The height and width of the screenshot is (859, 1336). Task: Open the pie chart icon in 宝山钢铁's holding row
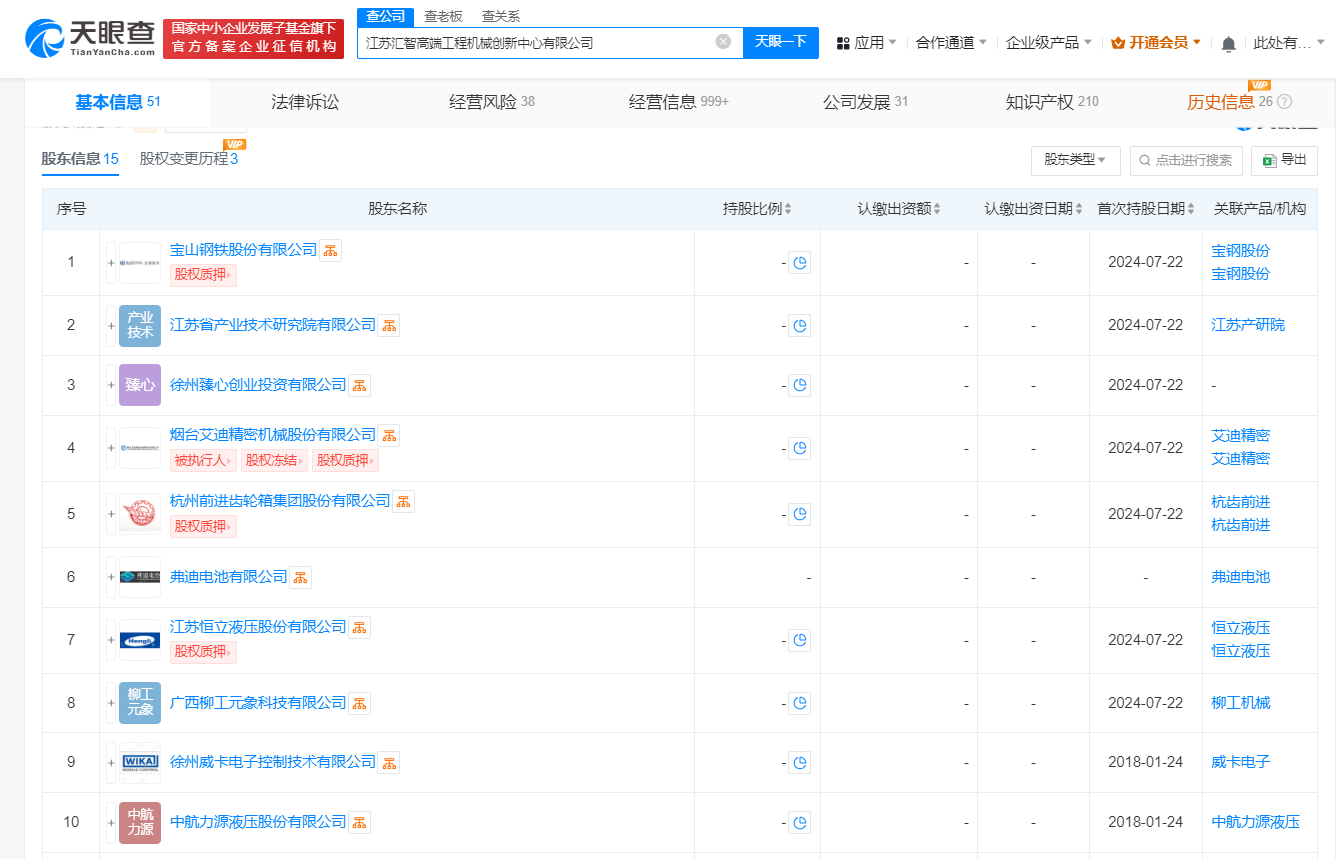point(799,262)
